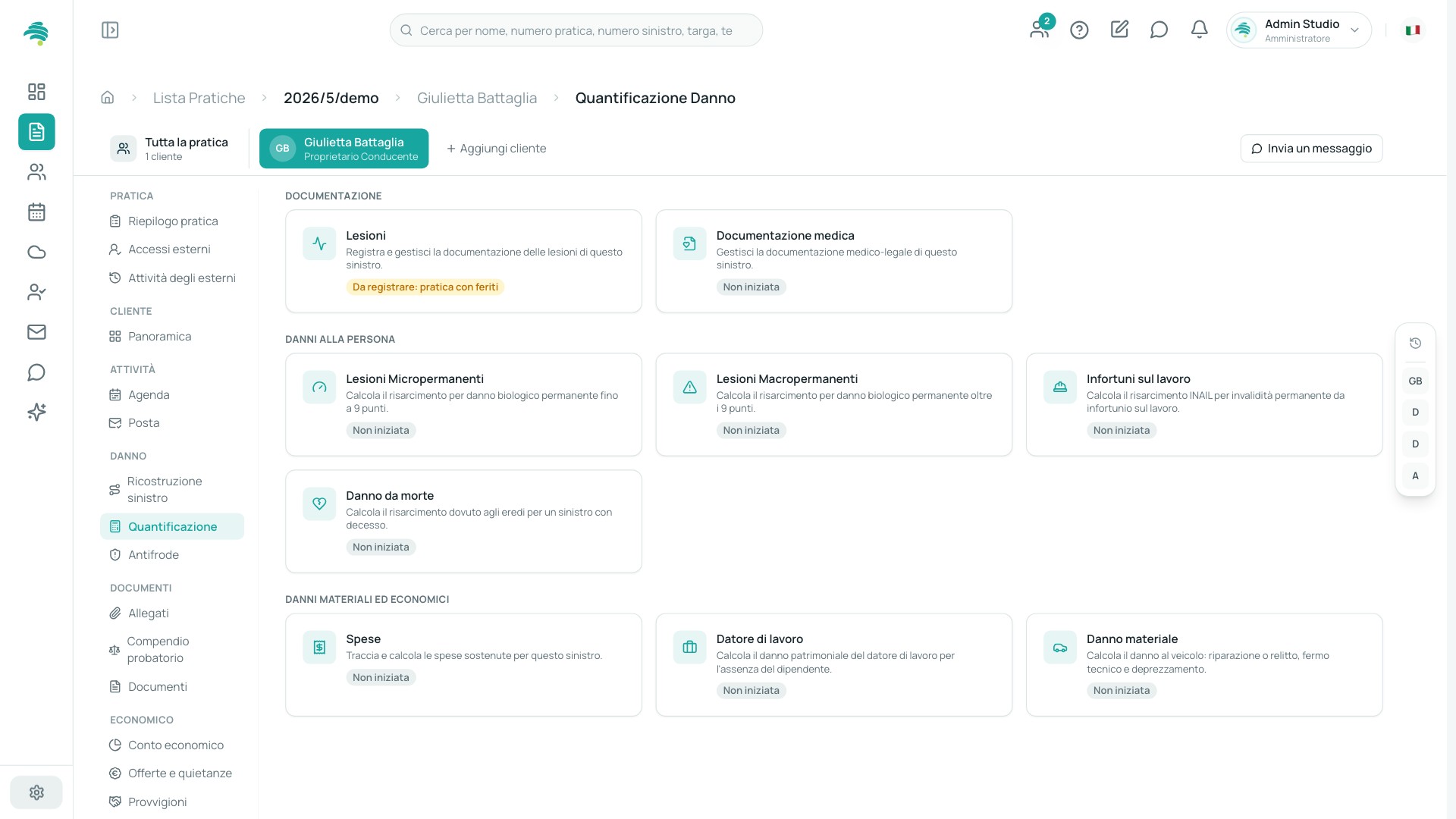This screenshot has height=819, width=1456.
Task: Open Offerte e quietanze in the side menu
Action: pyautogui.click(x=172, y=773)
